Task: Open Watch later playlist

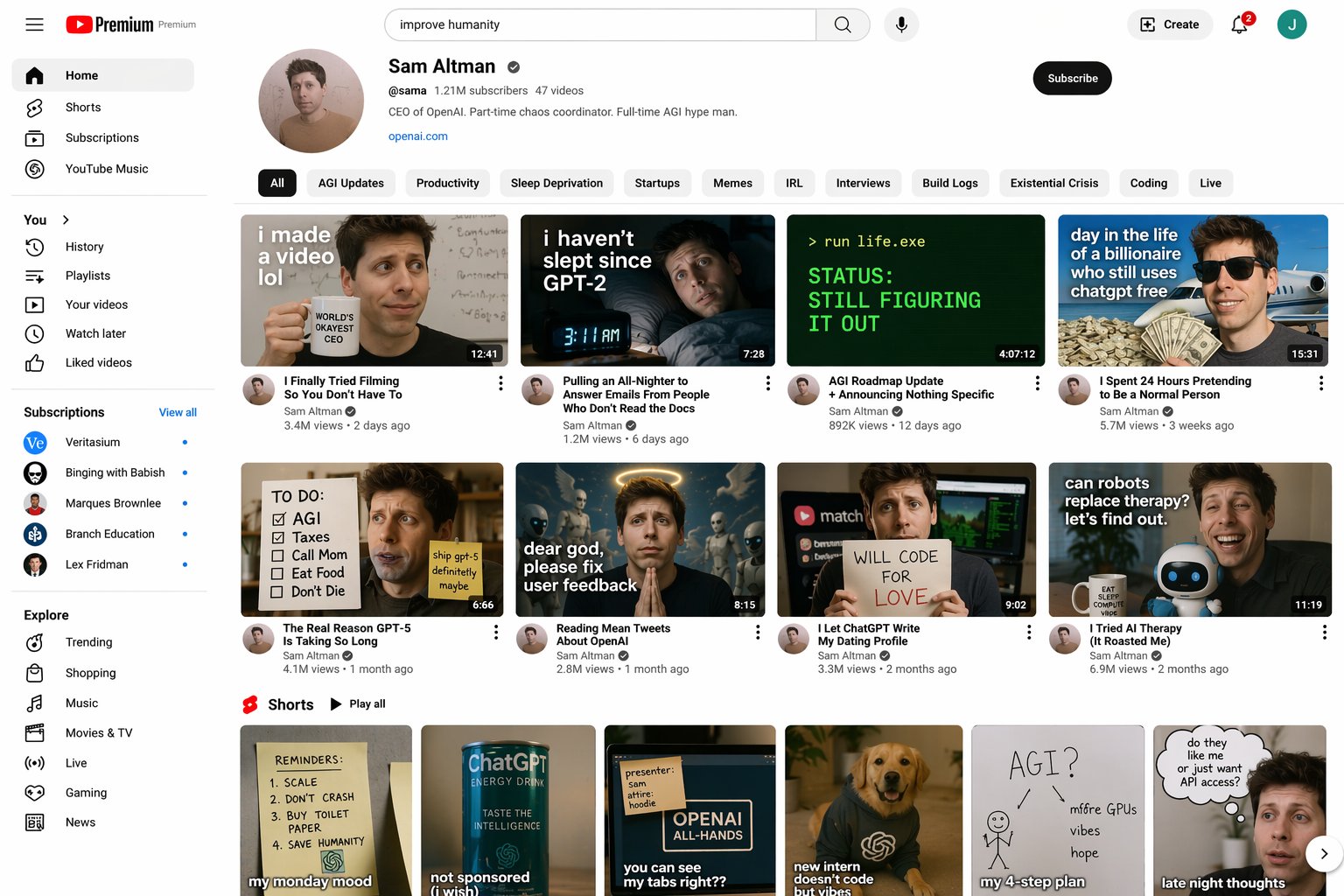Action: click(x=95, y=333)
